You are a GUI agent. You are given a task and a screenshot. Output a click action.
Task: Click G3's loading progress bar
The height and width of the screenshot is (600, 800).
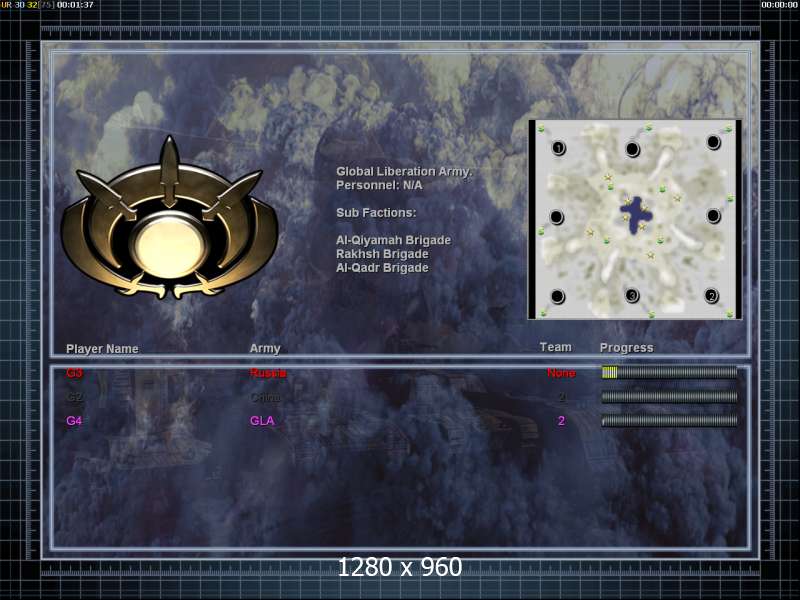click(669, 372)
